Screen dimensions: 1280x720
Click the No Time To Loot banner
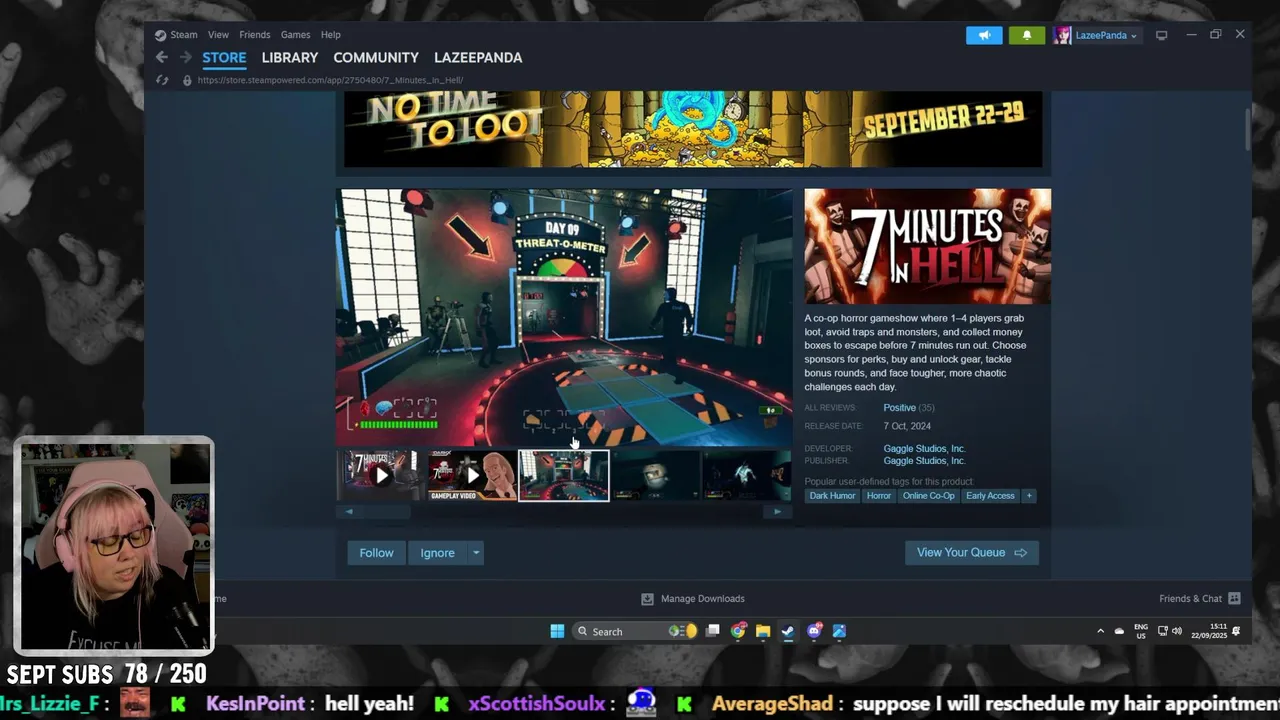point(693,129)
